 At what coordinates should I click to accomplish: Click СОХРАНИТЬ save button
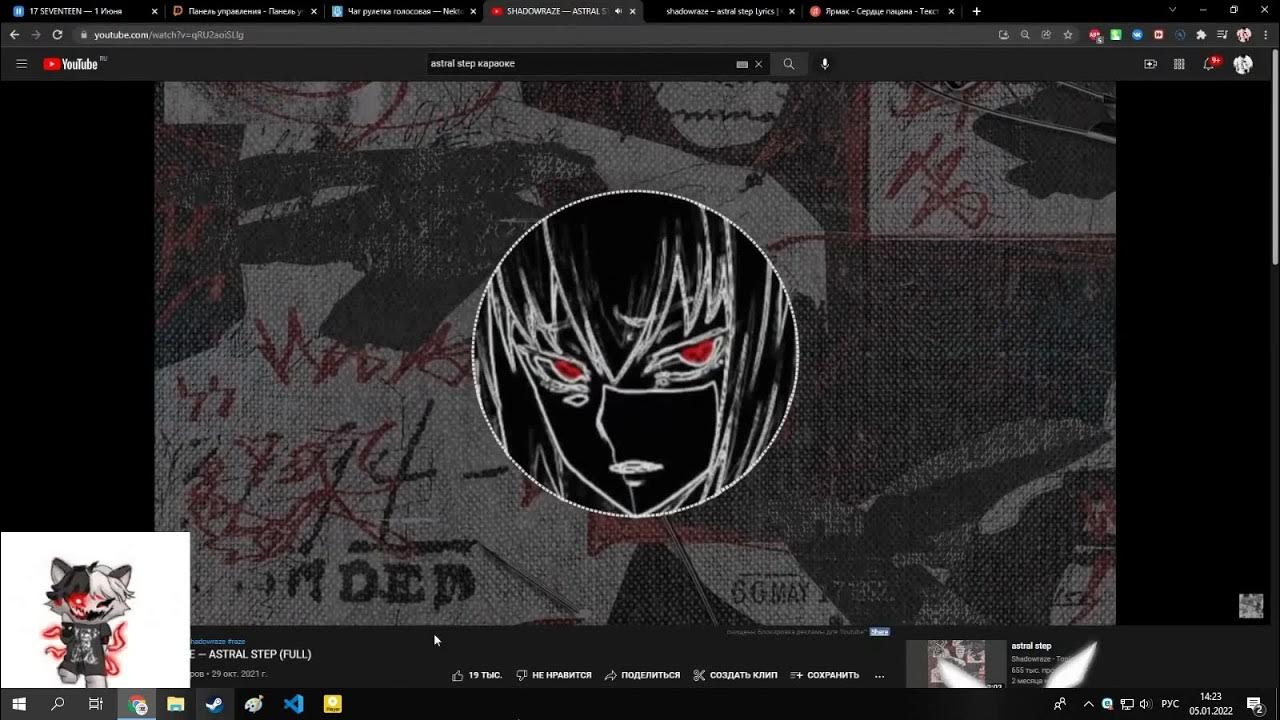(x=825, y=675)
